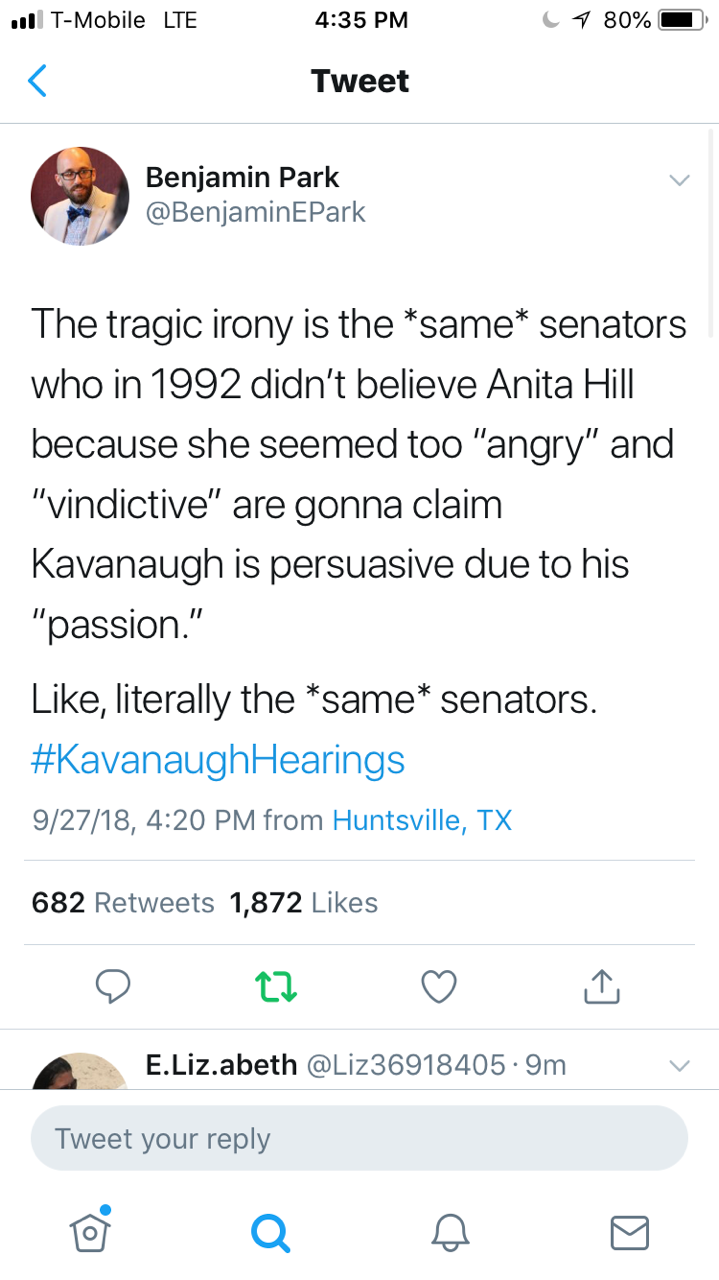This screenshot has width=719, height=1280.
Task: Toggle the green retweet icon
Action: 276,987
